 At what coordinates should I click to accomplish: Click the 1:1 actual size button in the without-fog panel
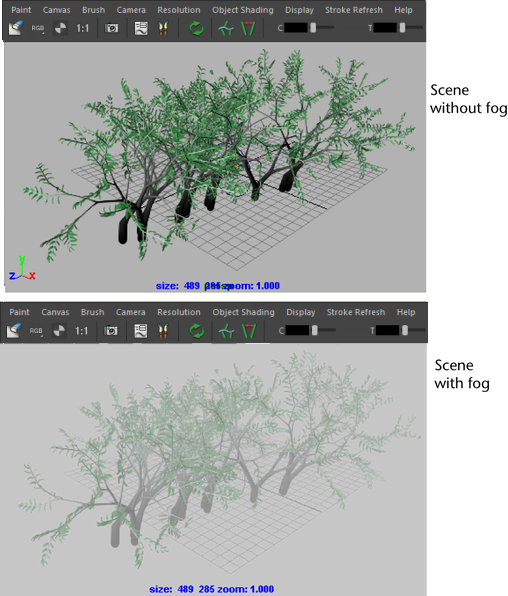tap(83, 28)
